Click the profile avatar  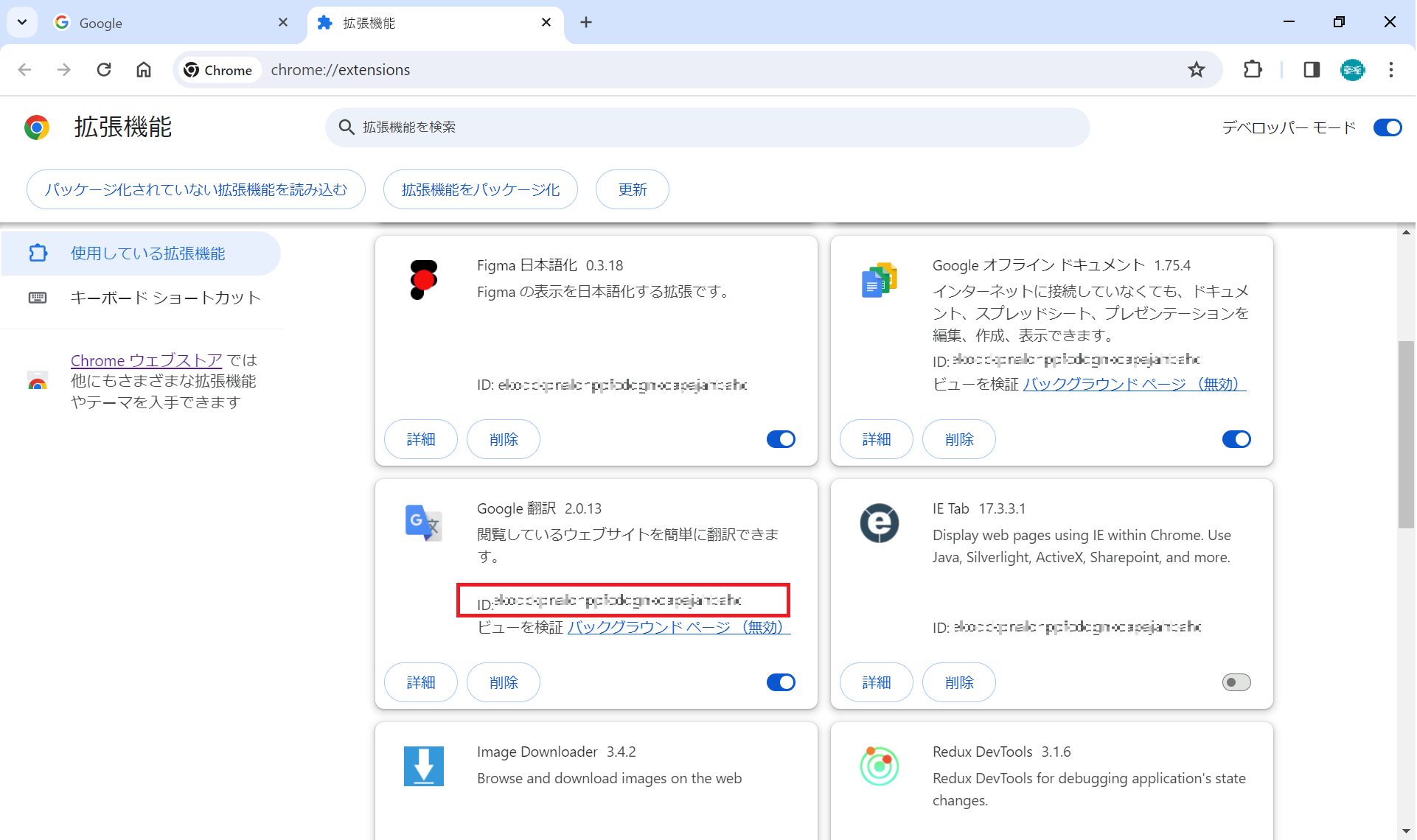(1353, 70)
